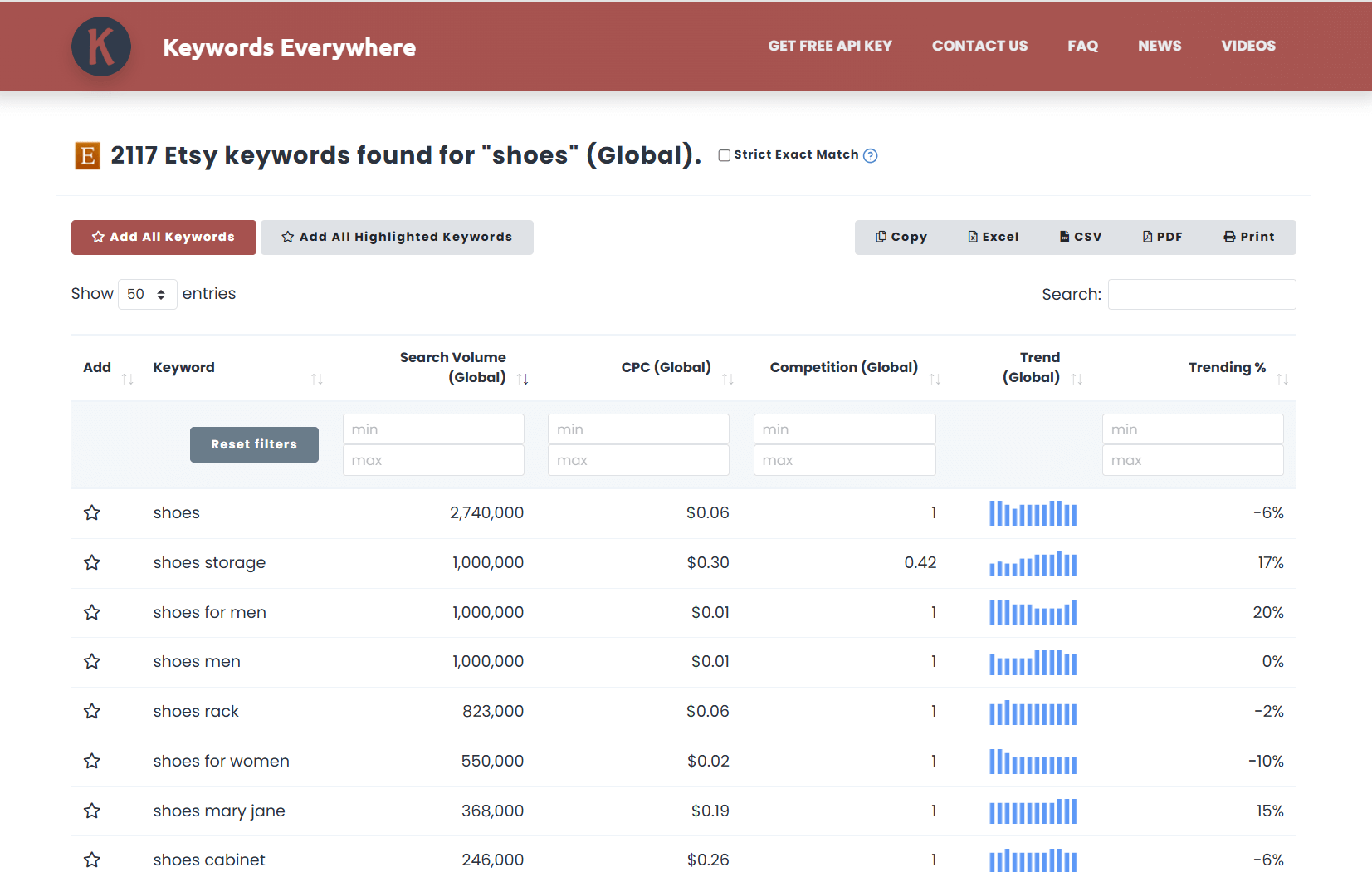The width and height of the screenshot is (1372, 872).
Task: Export table to Excel
Action: [994, 237]
